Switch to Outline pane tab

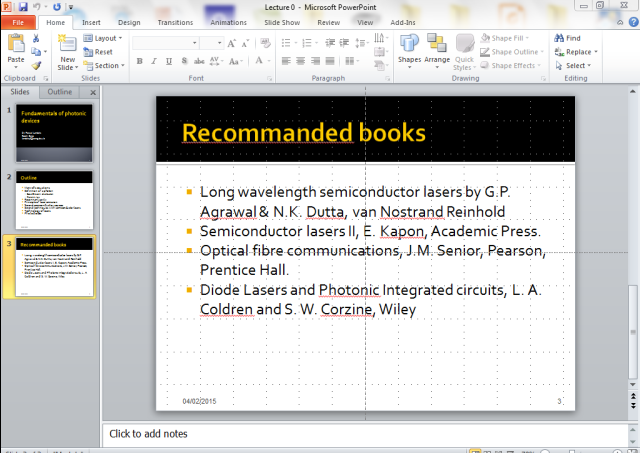pyautogui.click(x=60, y=92)
